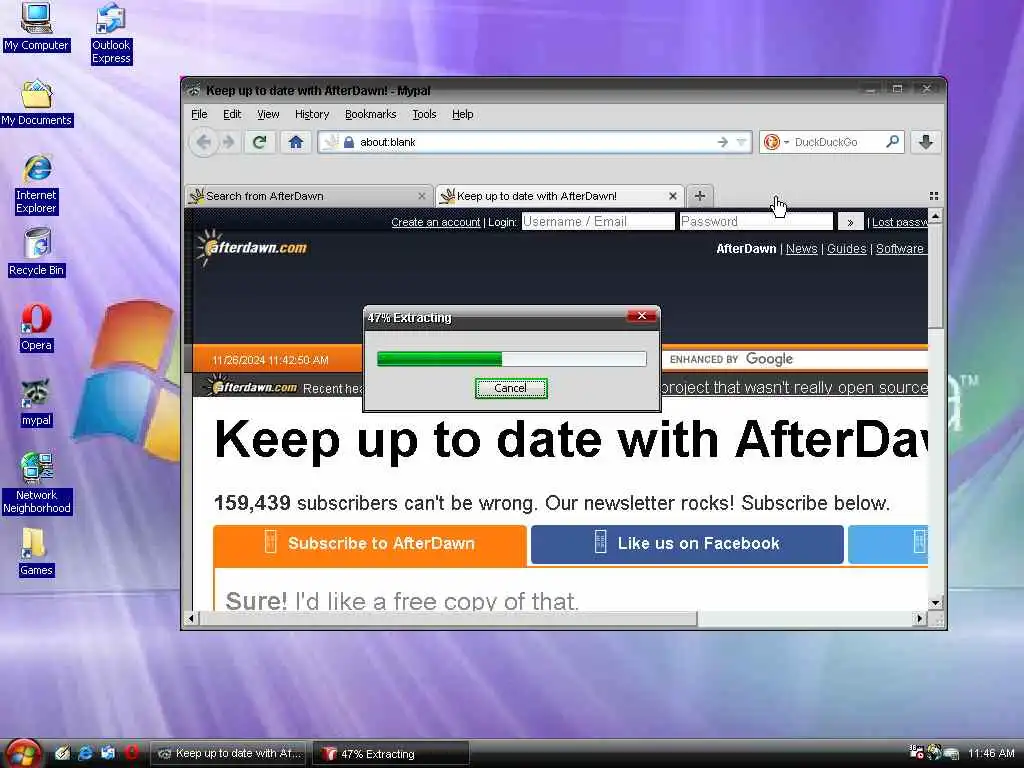Open the Software link
The width and height of the screenshot is (1024, 768).
coord(899,249)
